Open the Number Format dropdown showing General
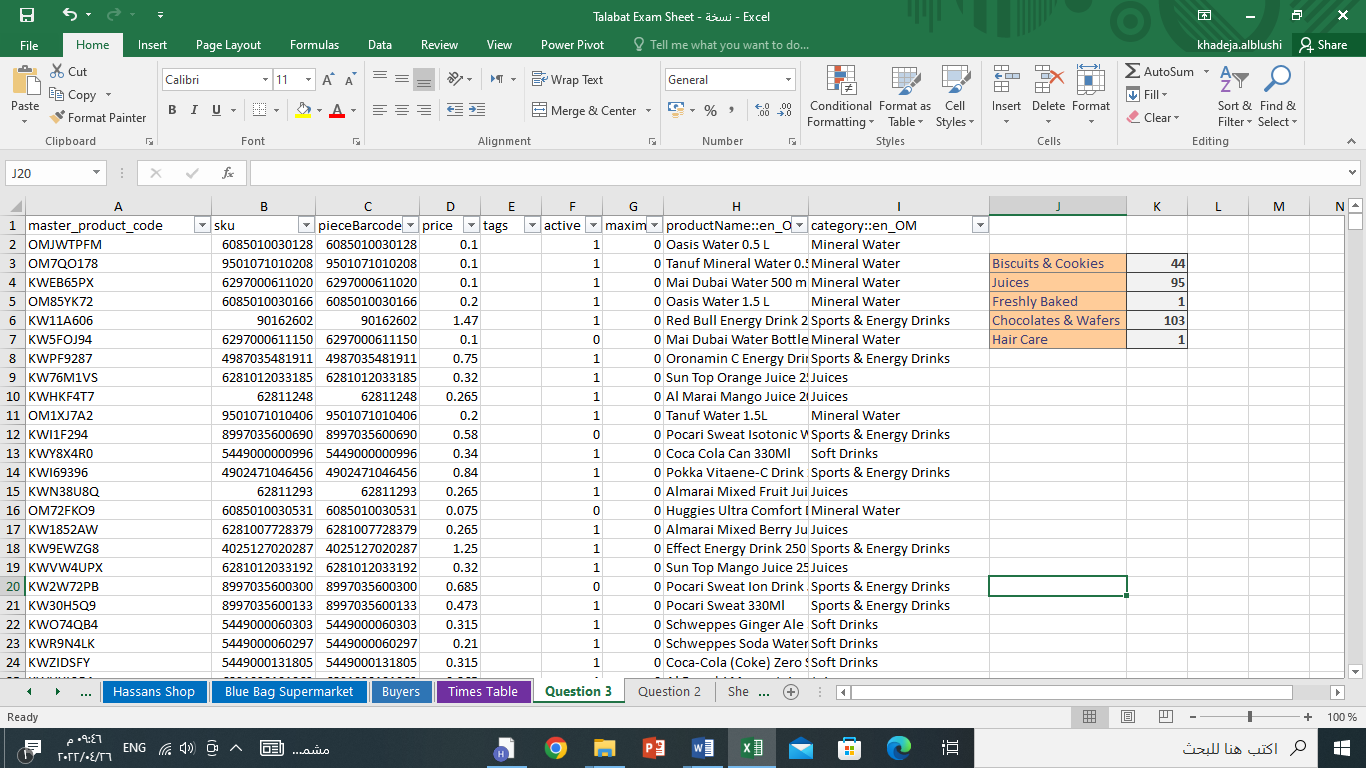This screenshot has width=1366, height=768. [787, 79]
